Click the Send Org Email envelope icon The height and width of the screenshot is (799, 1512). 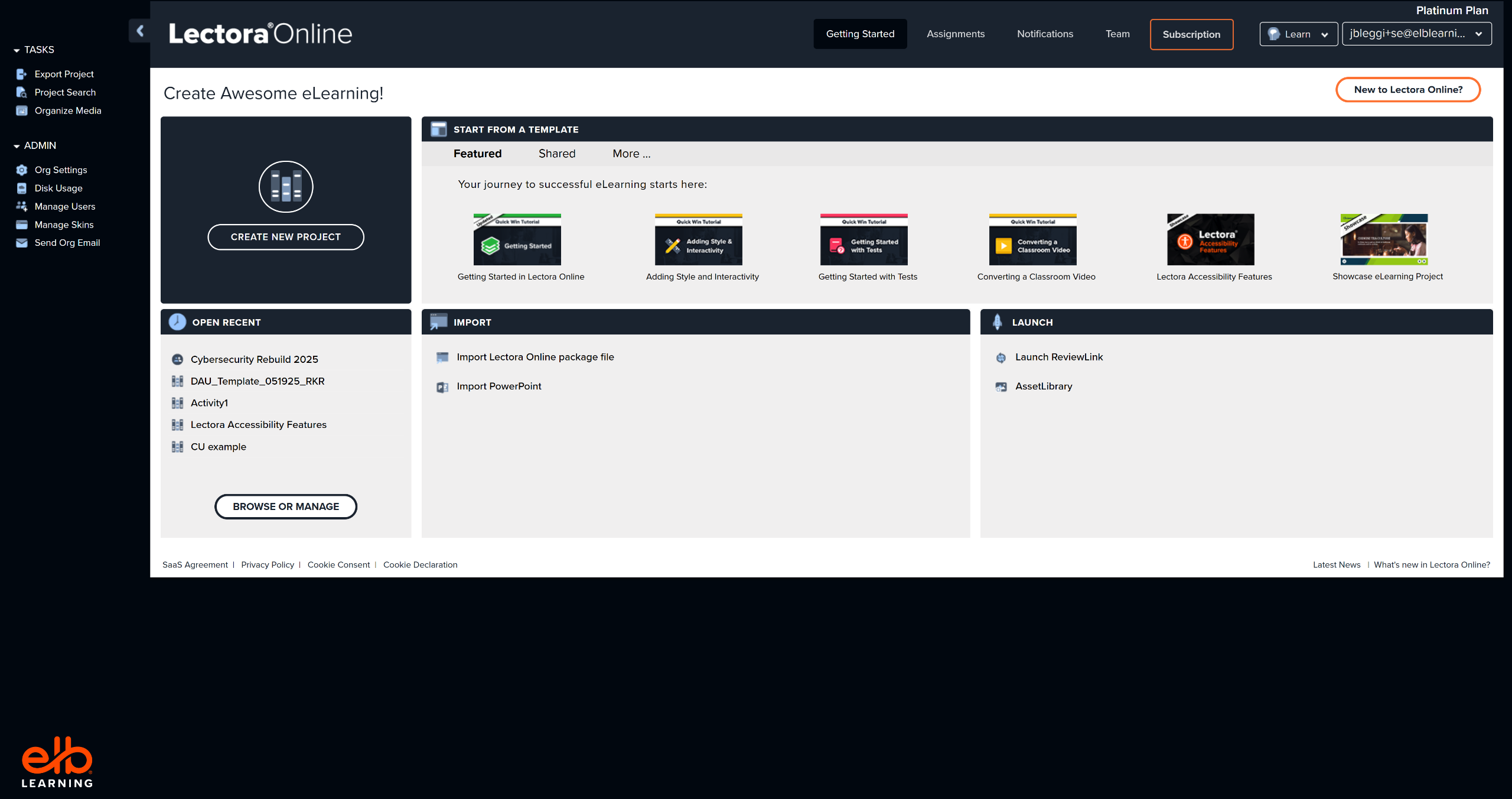point(22,243)
